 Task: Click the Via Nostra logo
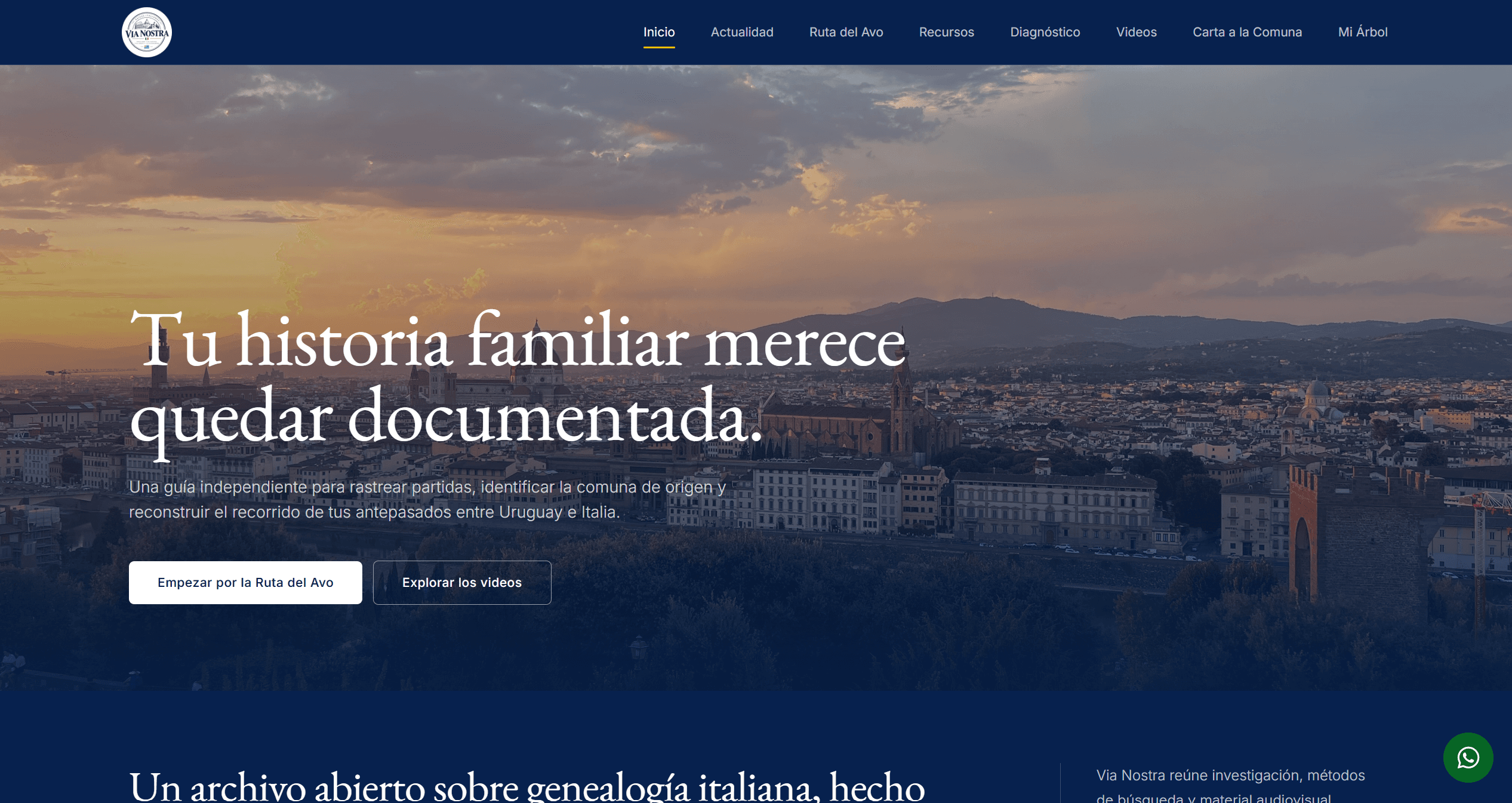tap(147, 32)
